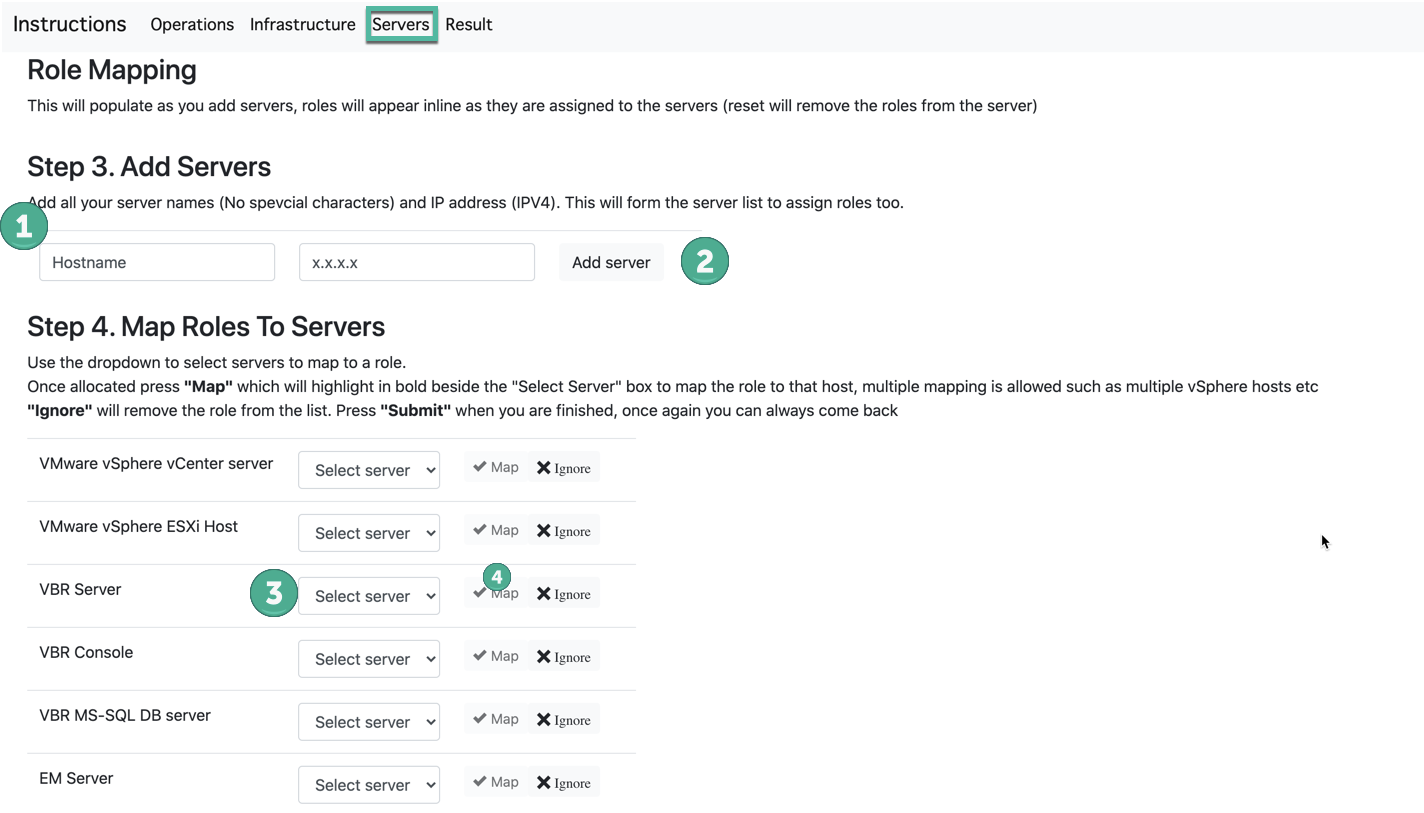Click the 'Step 3. Add Servers' heading

(x=149, y=166)
